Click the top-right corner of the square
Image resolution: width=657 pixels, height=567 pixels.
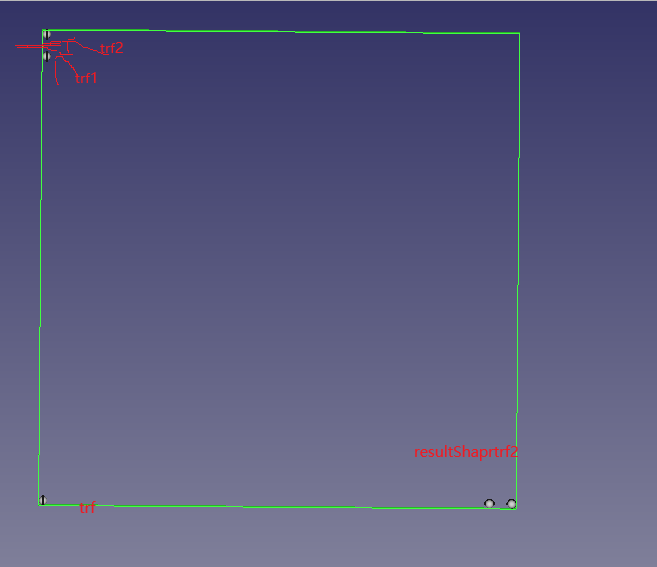(519, 33)
